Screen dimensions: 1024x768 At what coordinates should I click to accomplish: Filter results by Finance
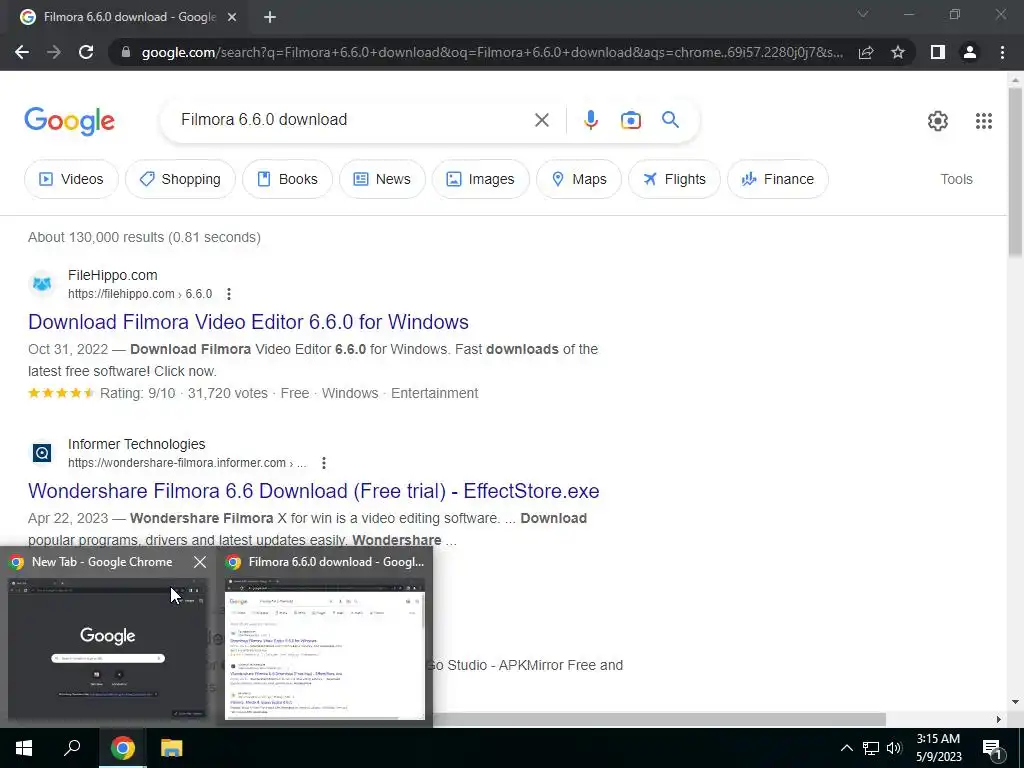coord(777,179)
